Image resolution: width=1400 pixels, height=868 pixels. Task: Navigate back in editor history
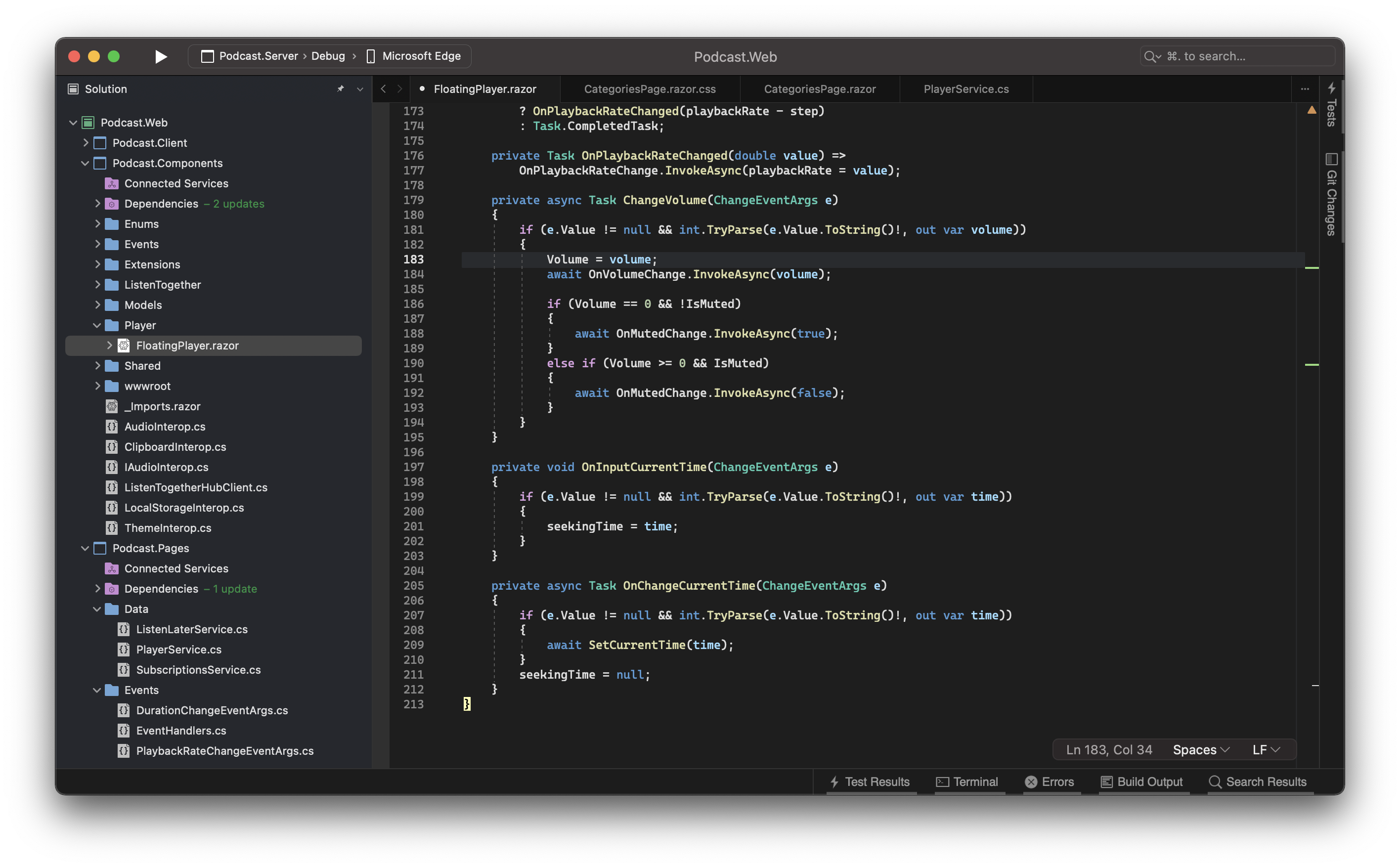pos(384,89)
